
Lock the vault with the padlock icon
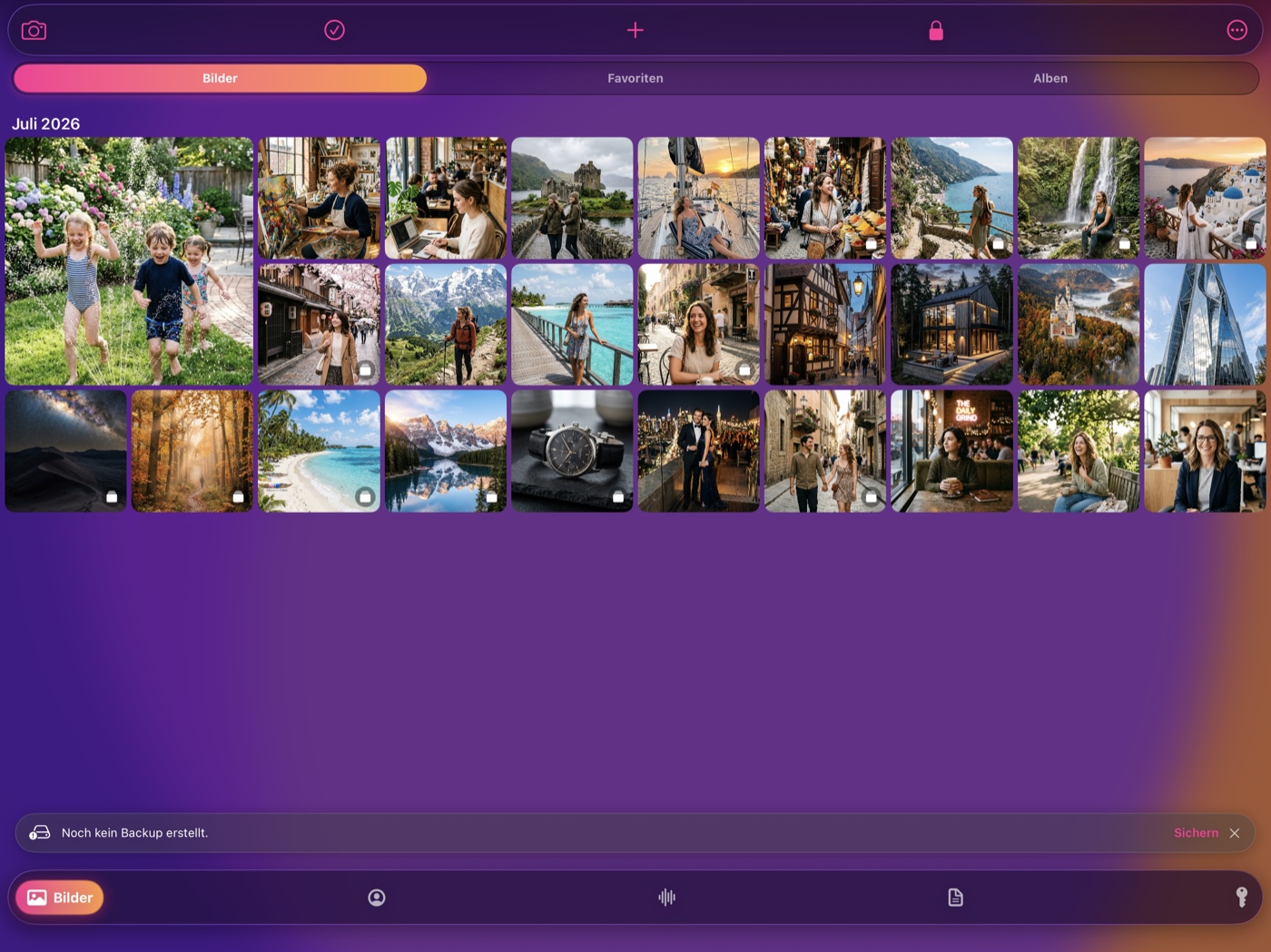click(x=936, y=31)
